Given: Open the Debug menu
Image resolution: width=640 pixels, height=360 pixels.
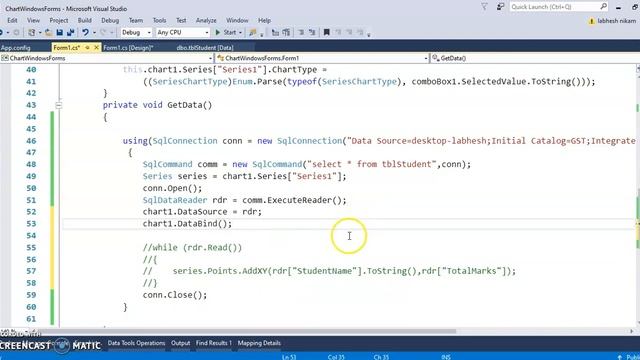Looking at the screenshot, I should (x=110, y=20).
